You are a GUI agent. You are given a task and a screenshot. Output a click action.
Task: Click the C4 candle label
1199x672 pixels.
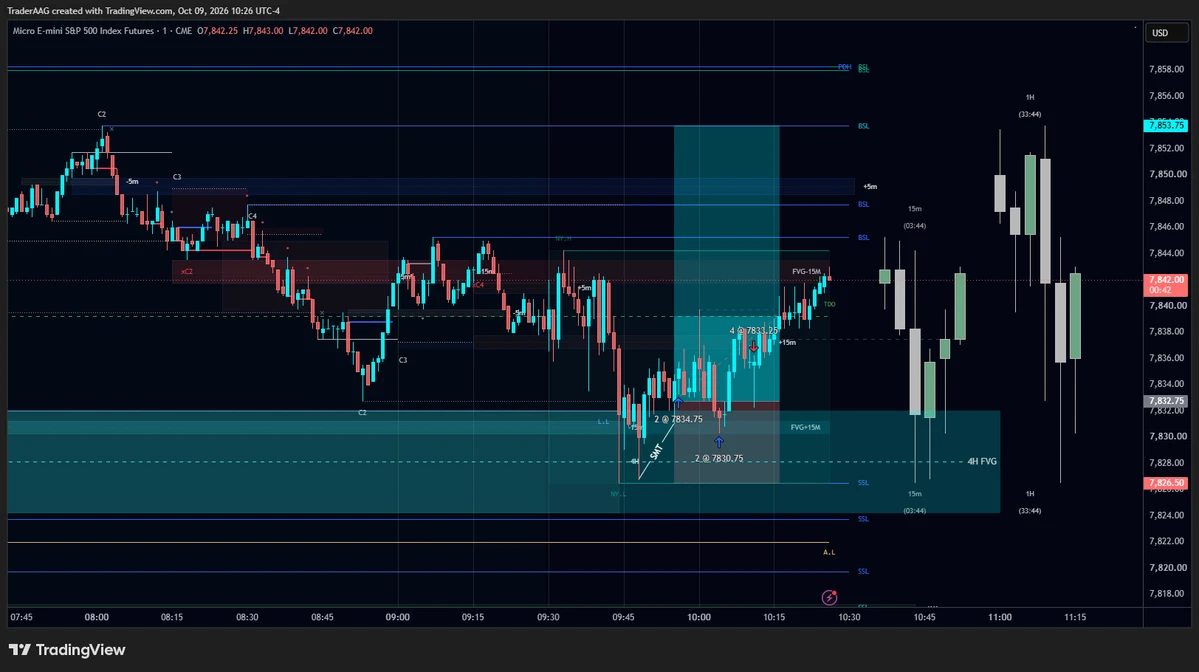252,216
